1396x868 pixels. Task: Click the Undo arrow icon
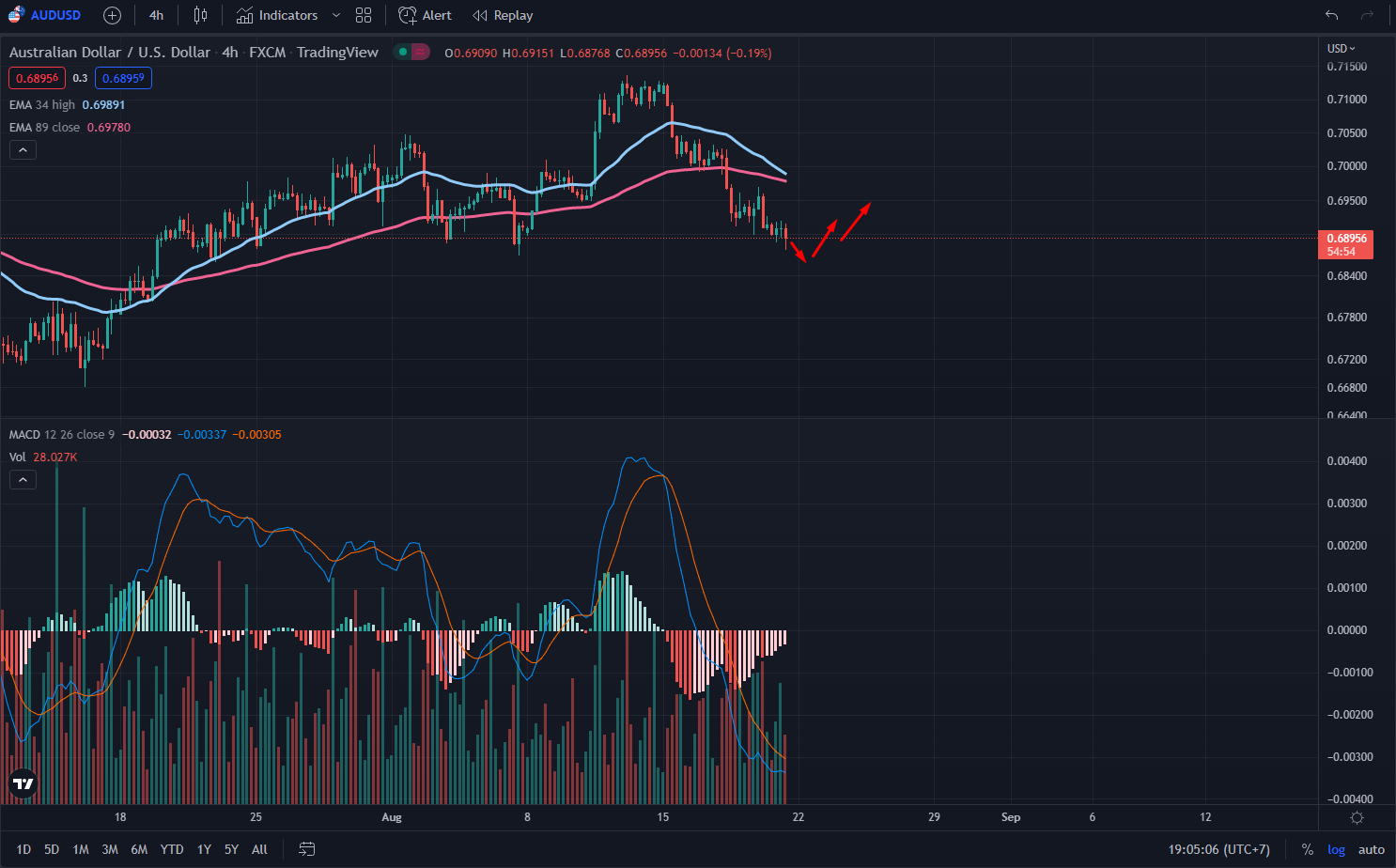1331,15
